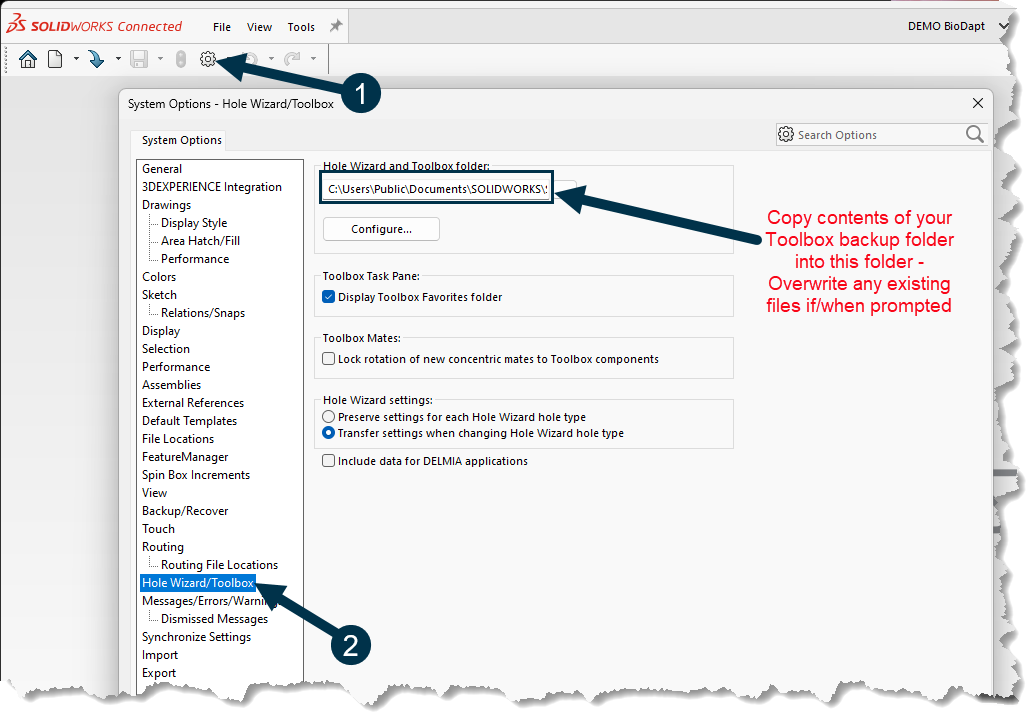Select External References option
Screen dimensions: 1034x718
pyautogui.click(x=193, y=403)
